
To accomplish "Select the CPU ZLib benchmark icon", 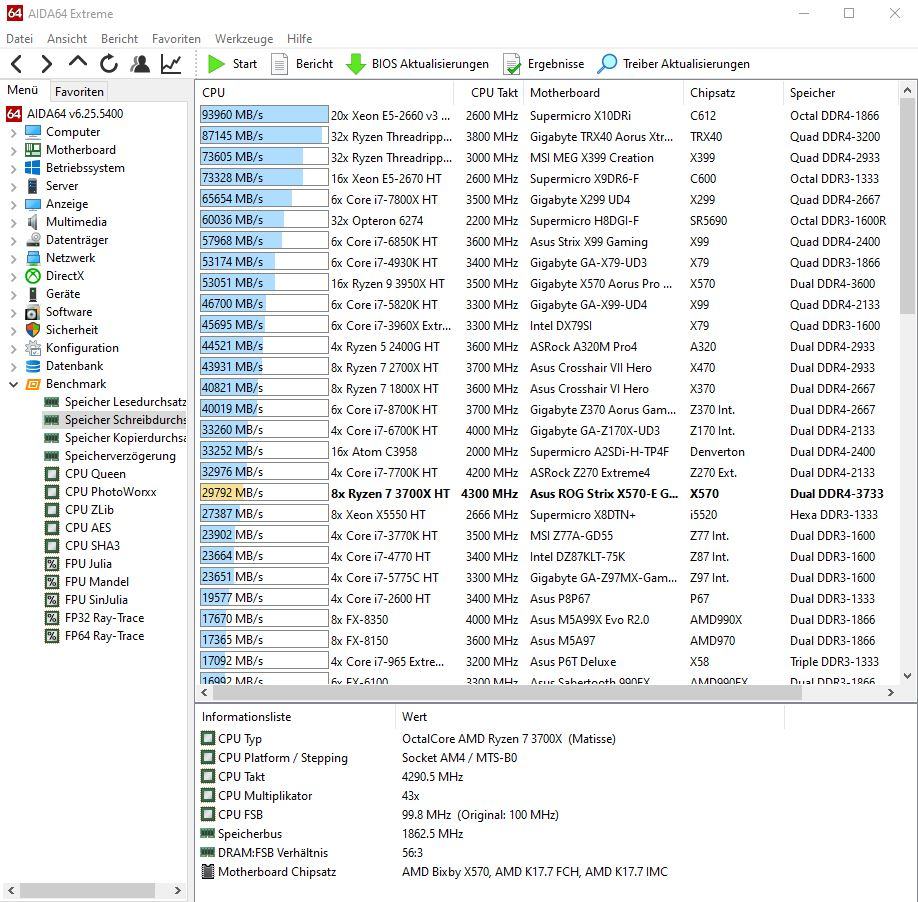I will click(52, 510).
